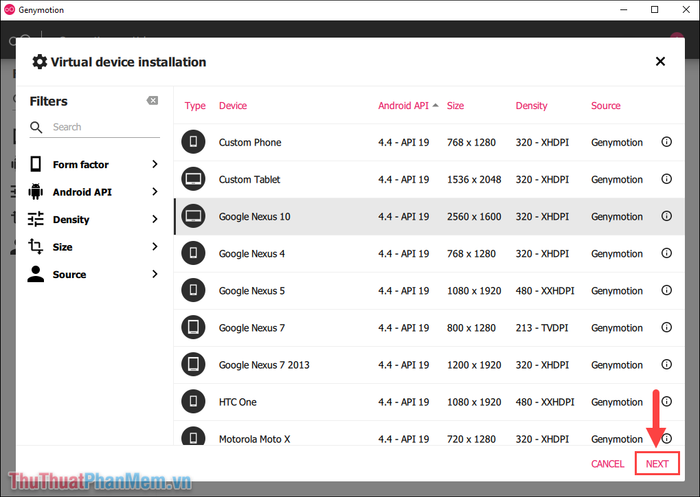Minimize the Genymotion window
700x497 pixels.
click(624, 9)
